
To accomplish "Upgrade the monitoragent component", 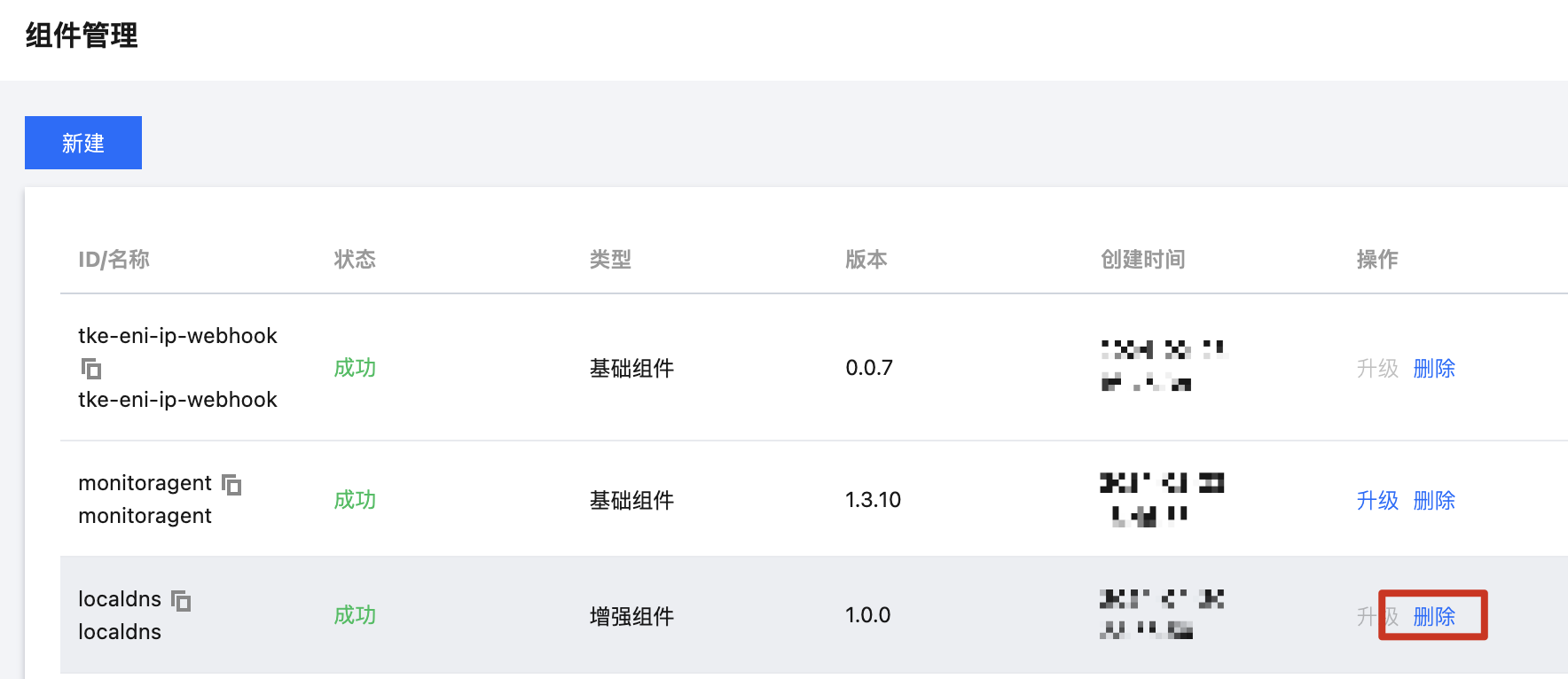I will click(1376, 500).
